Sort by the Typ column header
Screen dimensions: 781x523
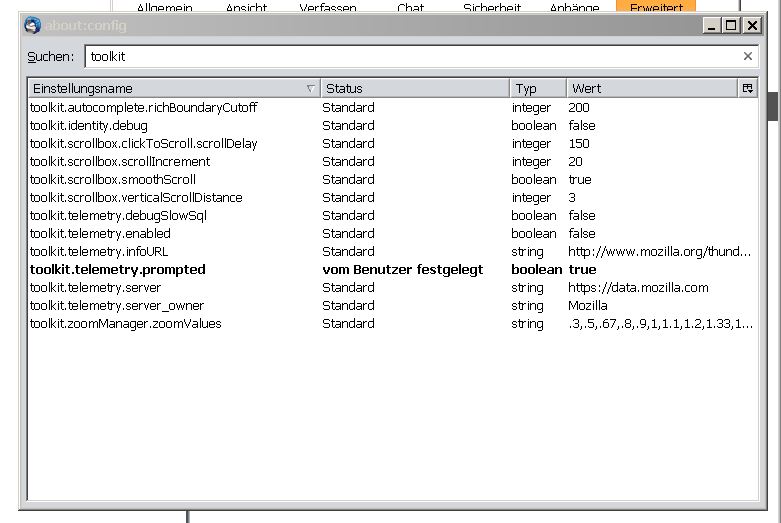click(x=538, y=89)
